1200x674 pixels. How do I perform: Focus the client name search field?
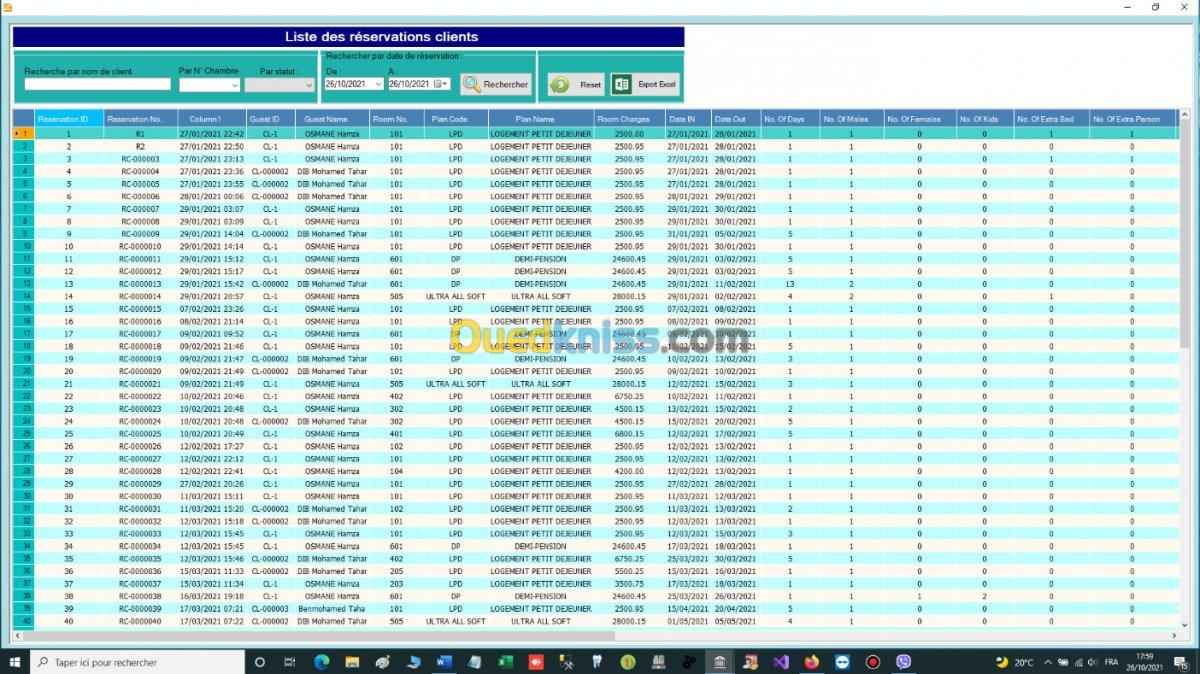coord(97,85)
